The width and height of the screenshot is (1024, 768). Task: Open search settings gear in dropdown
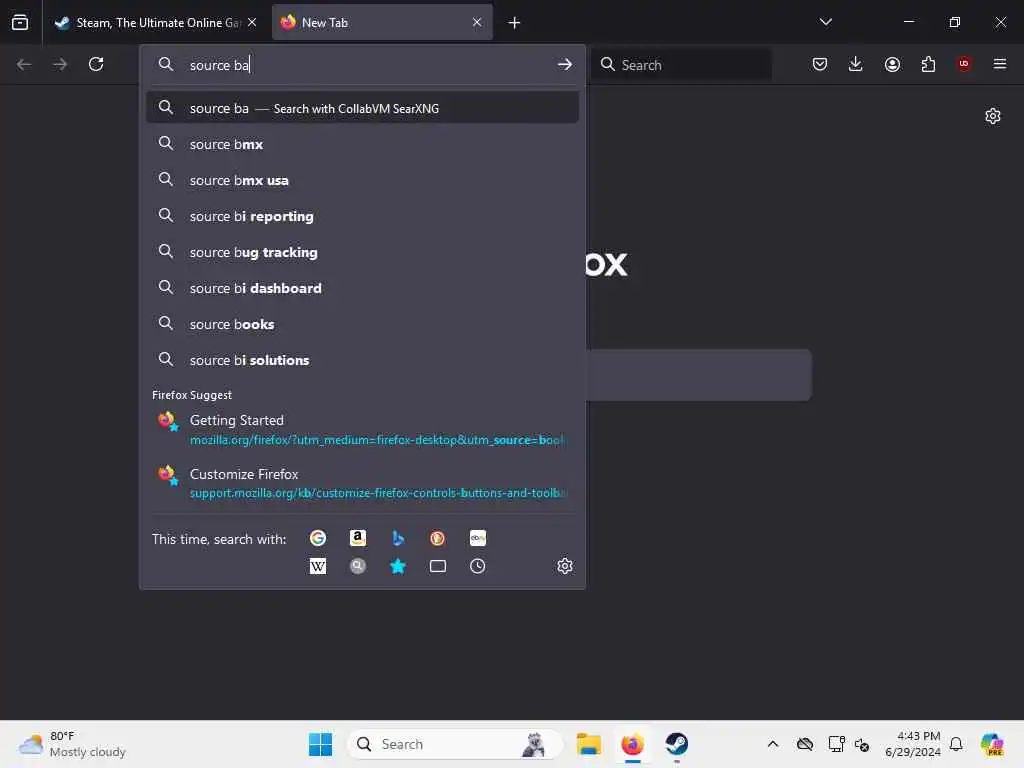(565, 566)
